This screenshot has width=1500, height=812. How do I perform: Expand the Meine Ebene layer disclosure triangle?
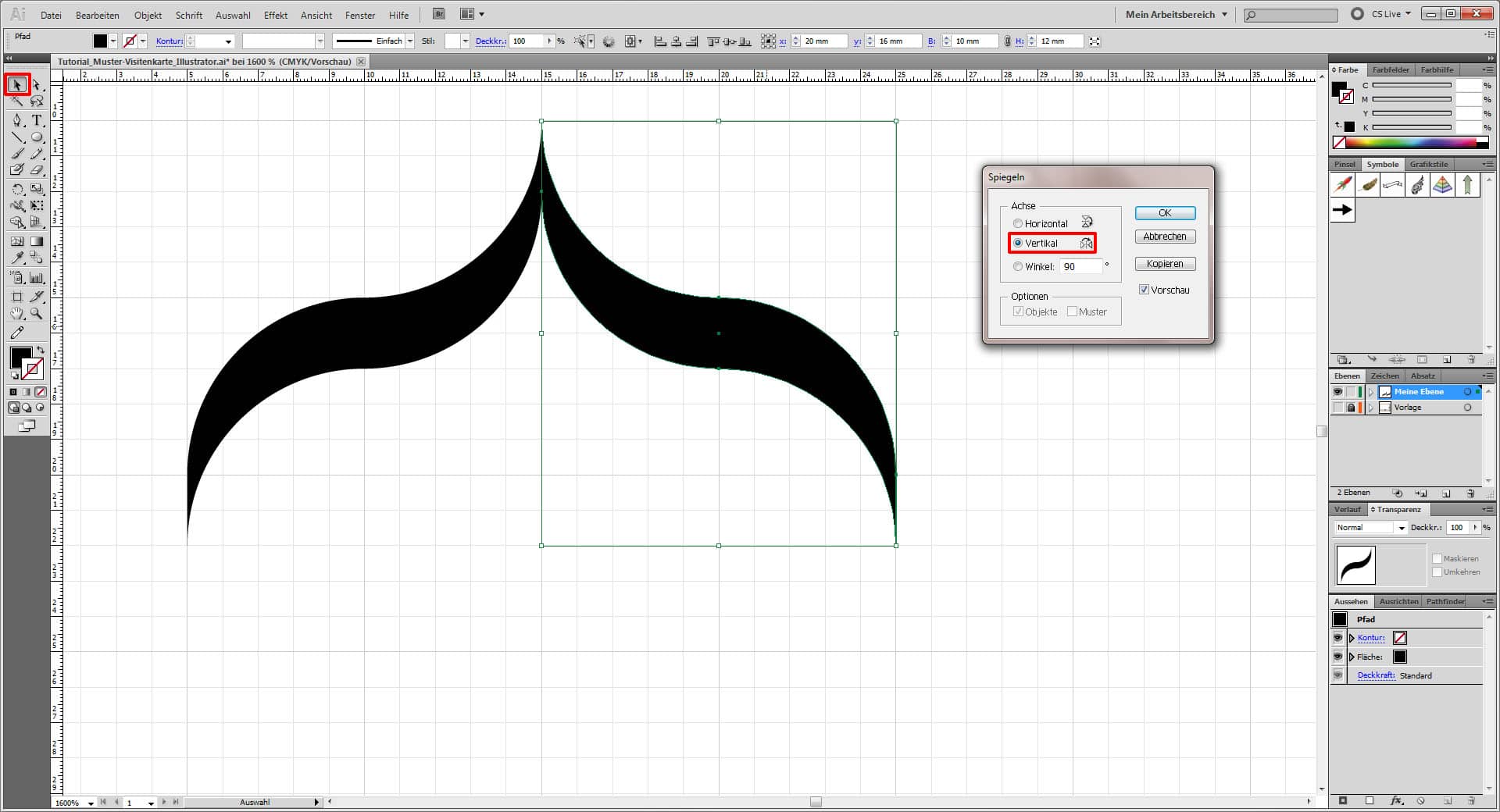(1371, 392)
